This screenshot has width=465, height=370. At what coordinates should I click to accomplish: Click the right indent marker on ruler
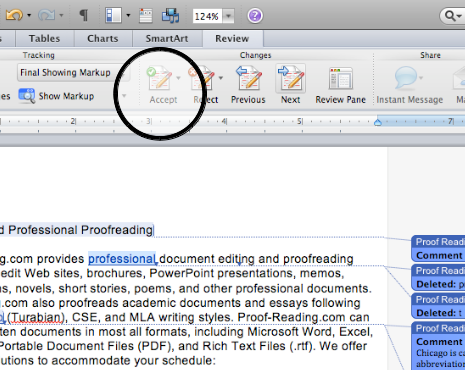(x=378, y=122)
